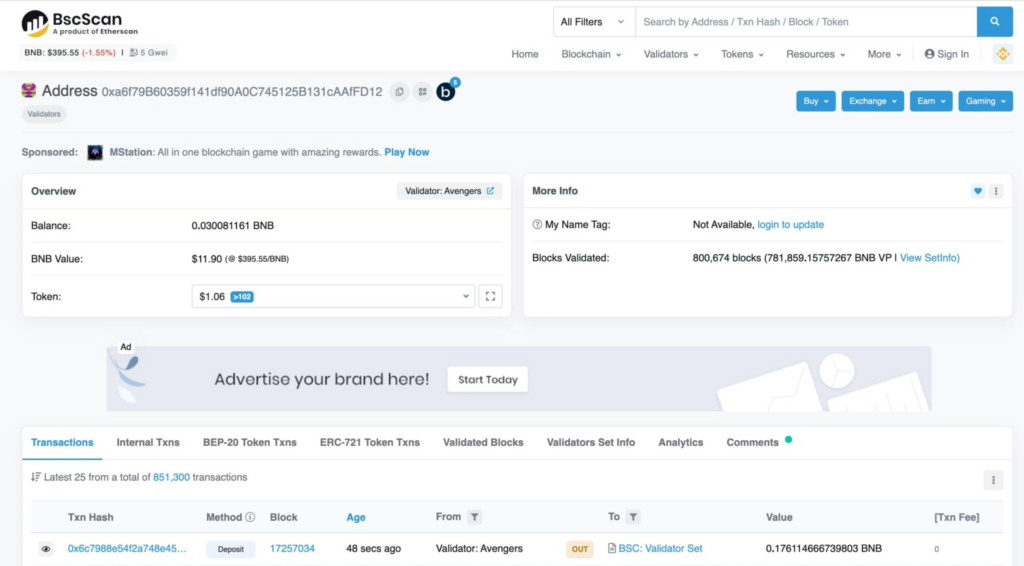Open the Blockchain menu
Screen dimensions: 1024x566
point(591,54)
